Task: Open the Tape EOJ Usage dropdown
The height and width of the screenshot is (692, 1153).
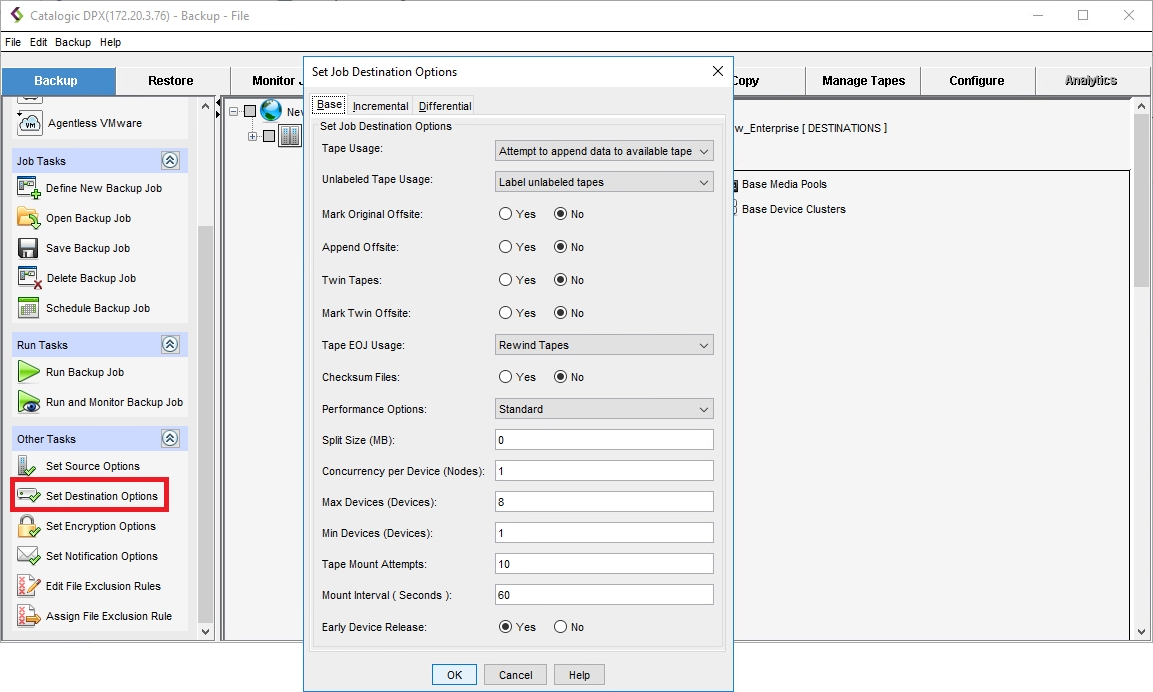Action: 604,345
